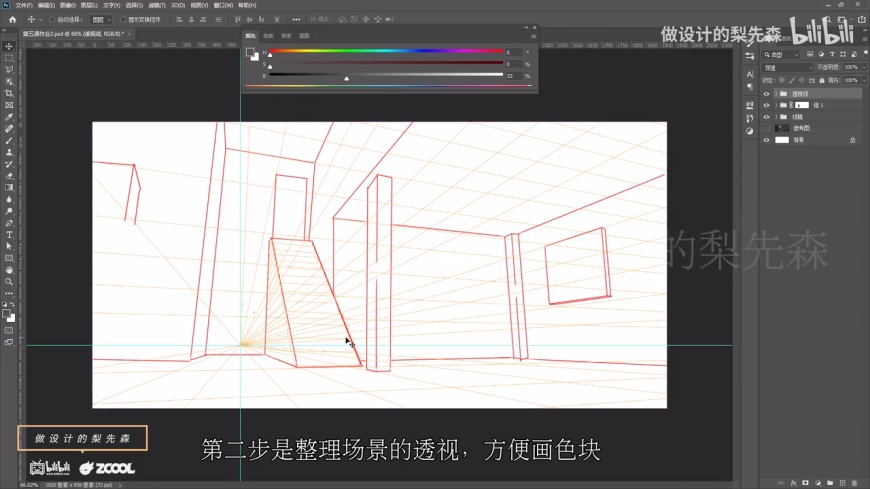Select the Zoom tool
Image resolution: width=870 pixels, height=489 pixels.
click(x=9, y=281)
